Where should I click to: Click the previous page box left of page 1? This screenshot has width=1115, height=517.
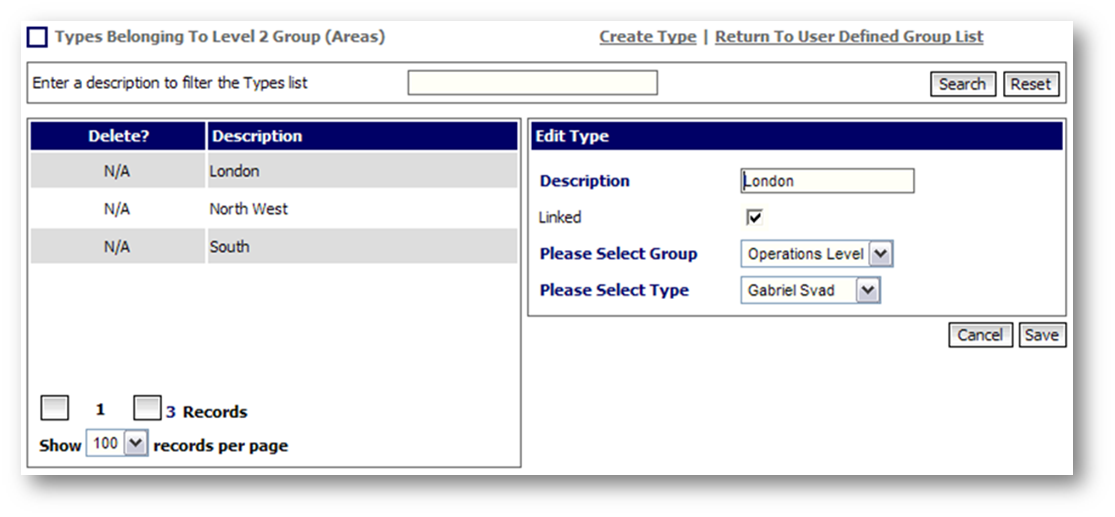(x=55, y=408)
